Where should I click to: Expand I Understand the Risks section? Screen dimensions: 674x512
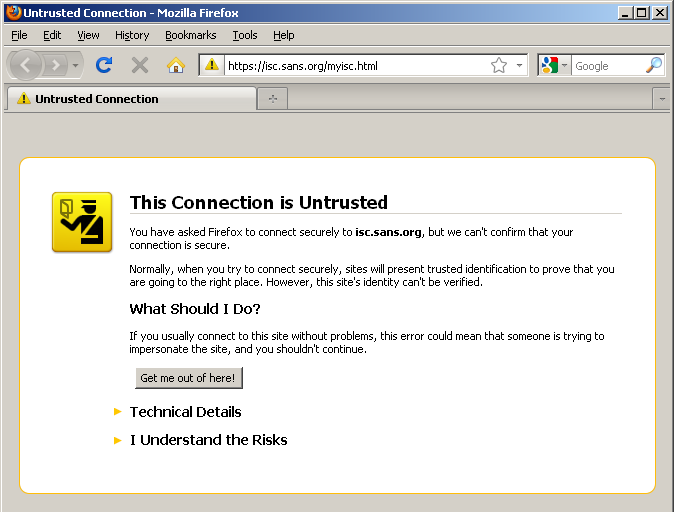(208, 440)
